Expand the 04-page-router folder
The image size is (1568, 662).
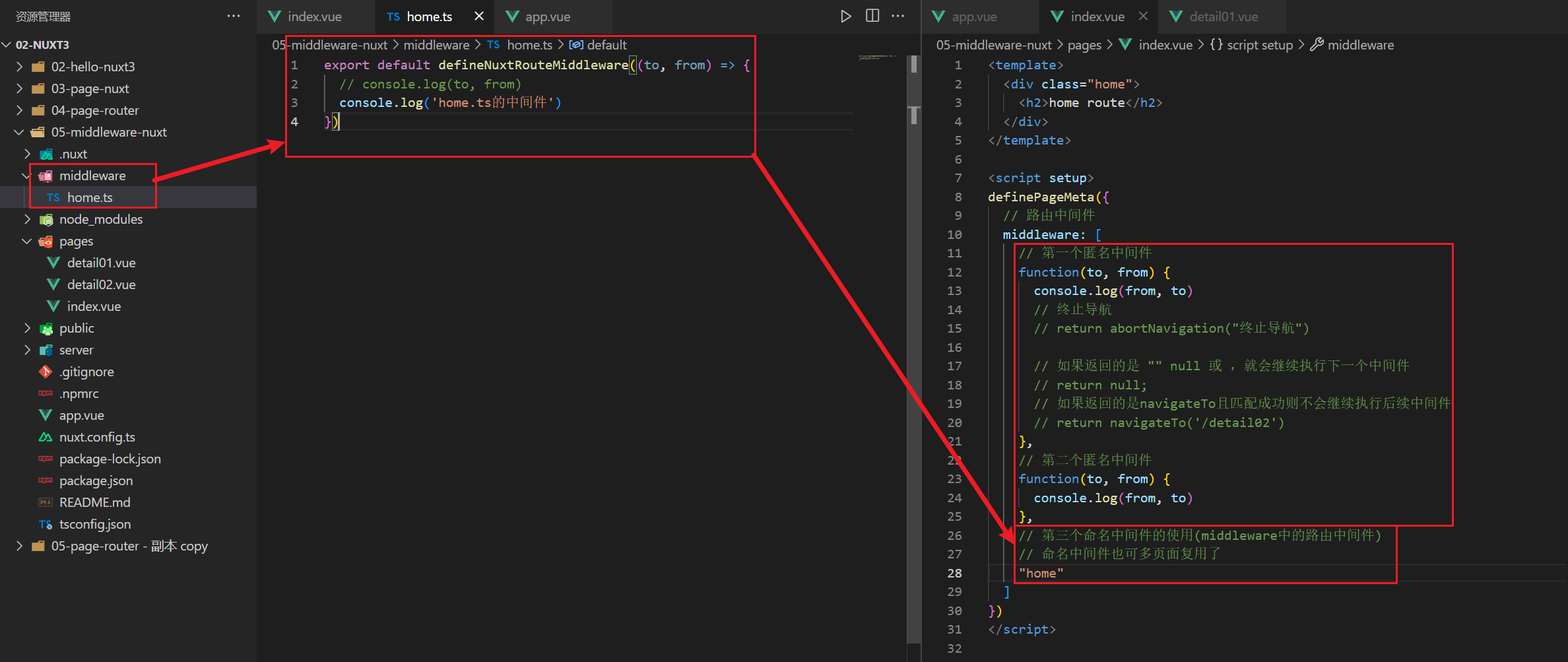19,110
